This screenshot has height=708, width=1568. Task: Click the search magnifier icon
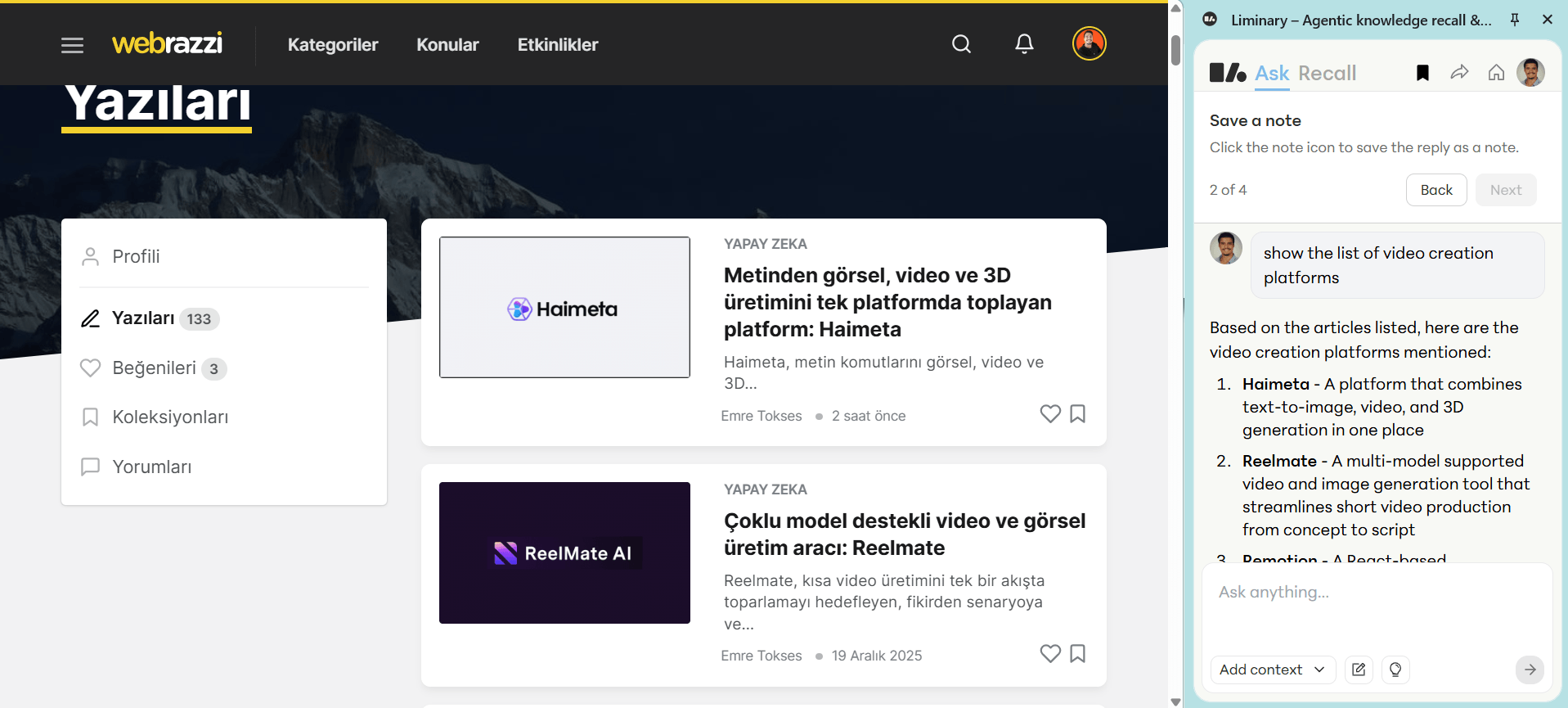coord(961,44)
